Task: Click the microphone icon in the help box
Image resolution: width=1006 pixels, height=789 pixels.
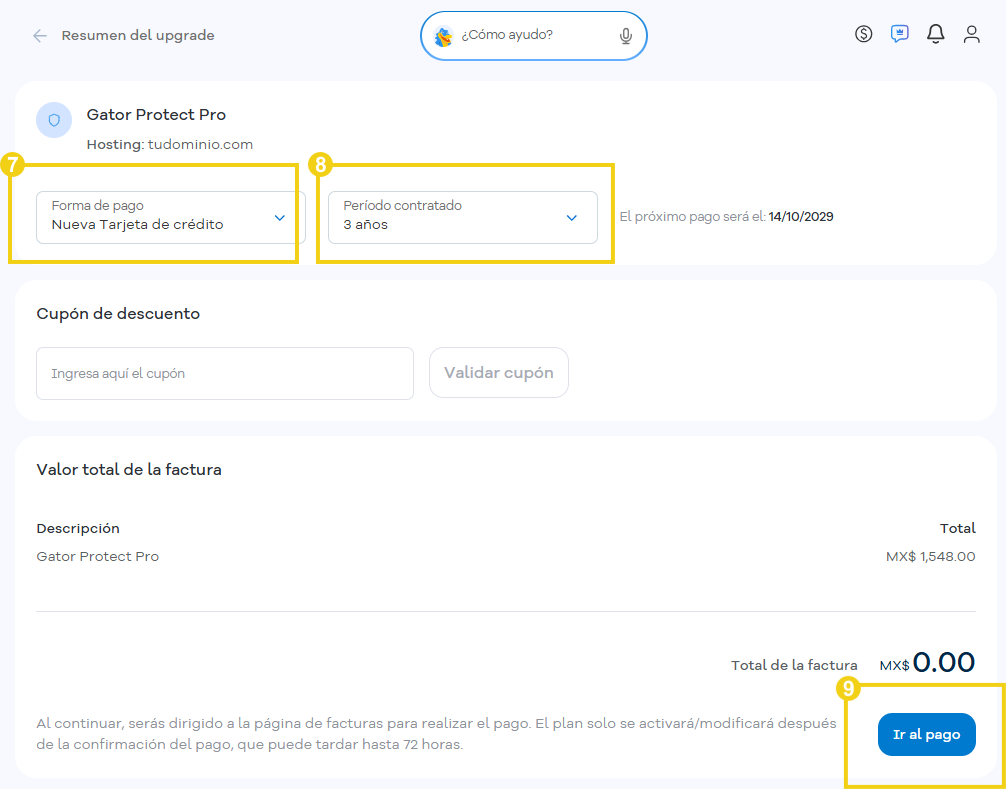Action: coord(626,36)
